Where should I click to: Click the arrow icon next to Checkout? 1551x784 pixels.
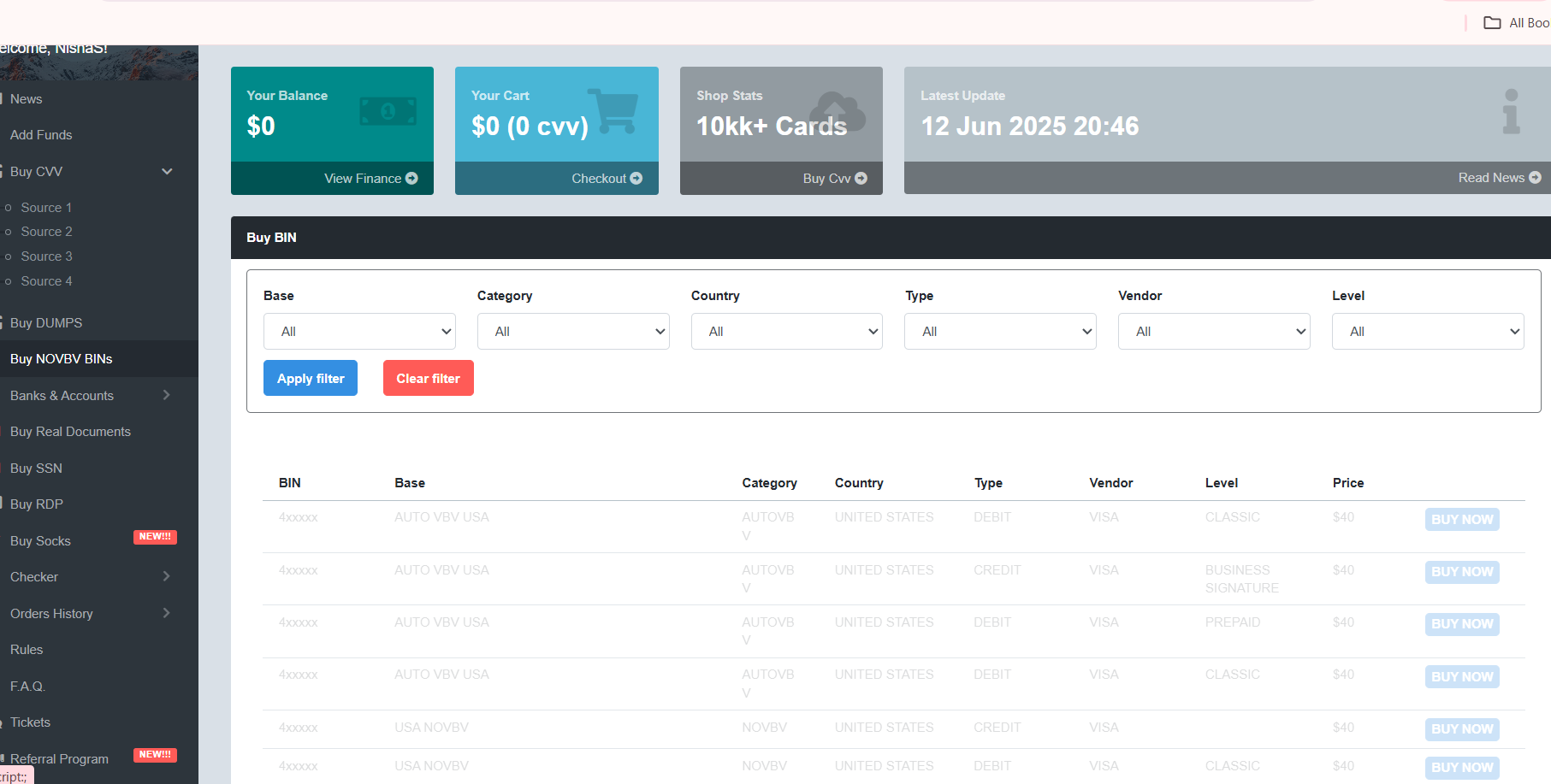click(636, 178)
